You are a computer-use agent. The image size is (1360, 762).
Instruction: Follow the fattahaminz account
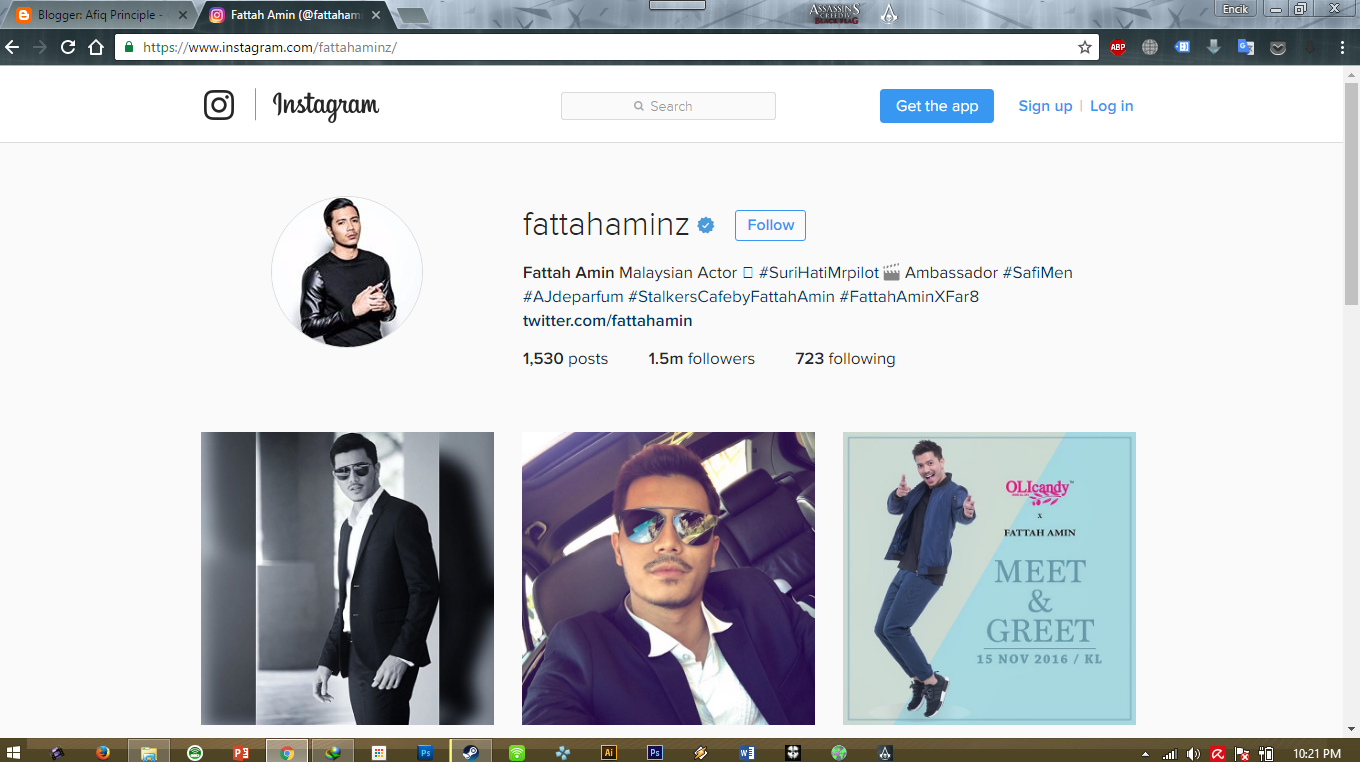tap(770, 225)
